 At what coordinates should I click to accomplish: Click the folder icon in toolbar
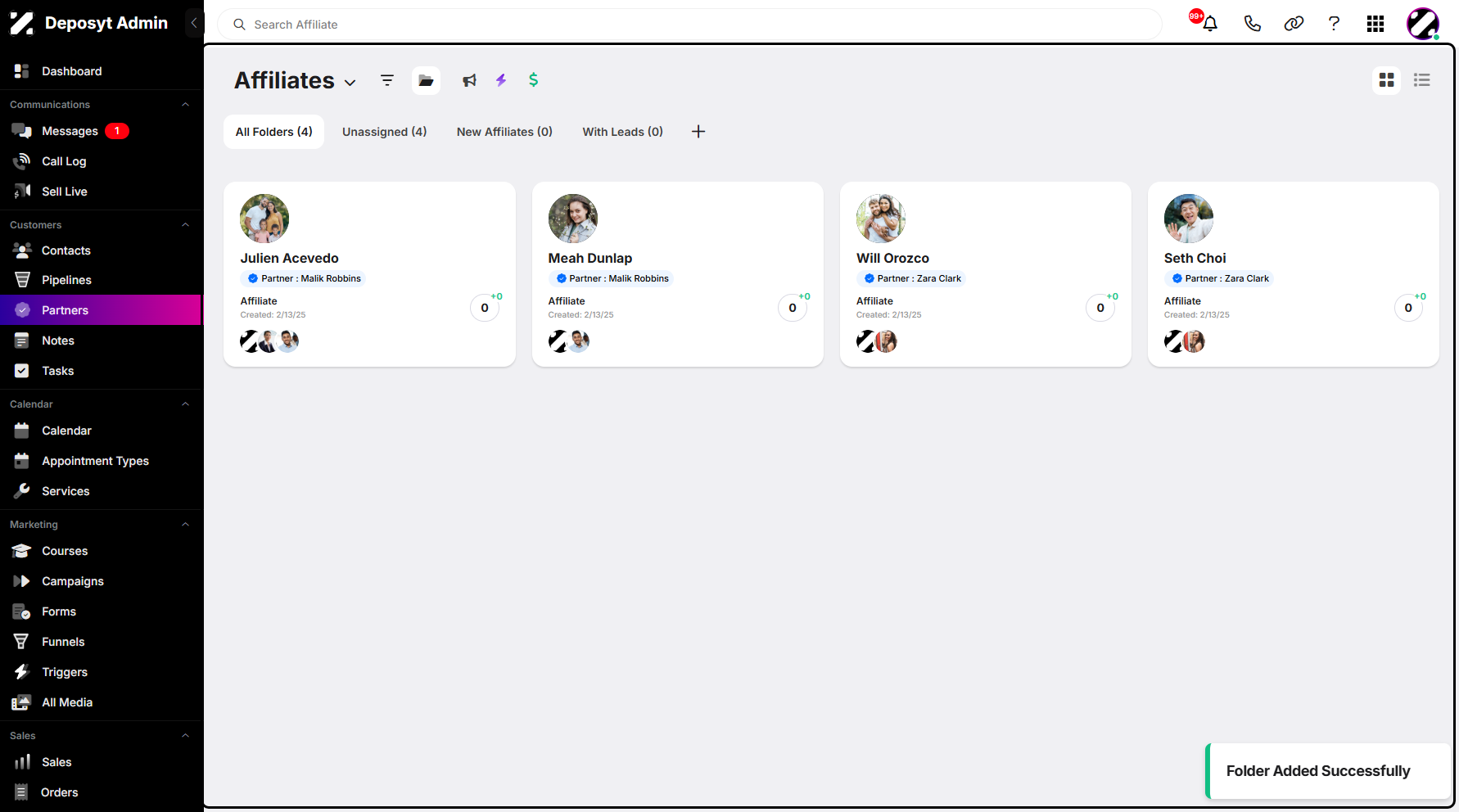coord(426,80)
